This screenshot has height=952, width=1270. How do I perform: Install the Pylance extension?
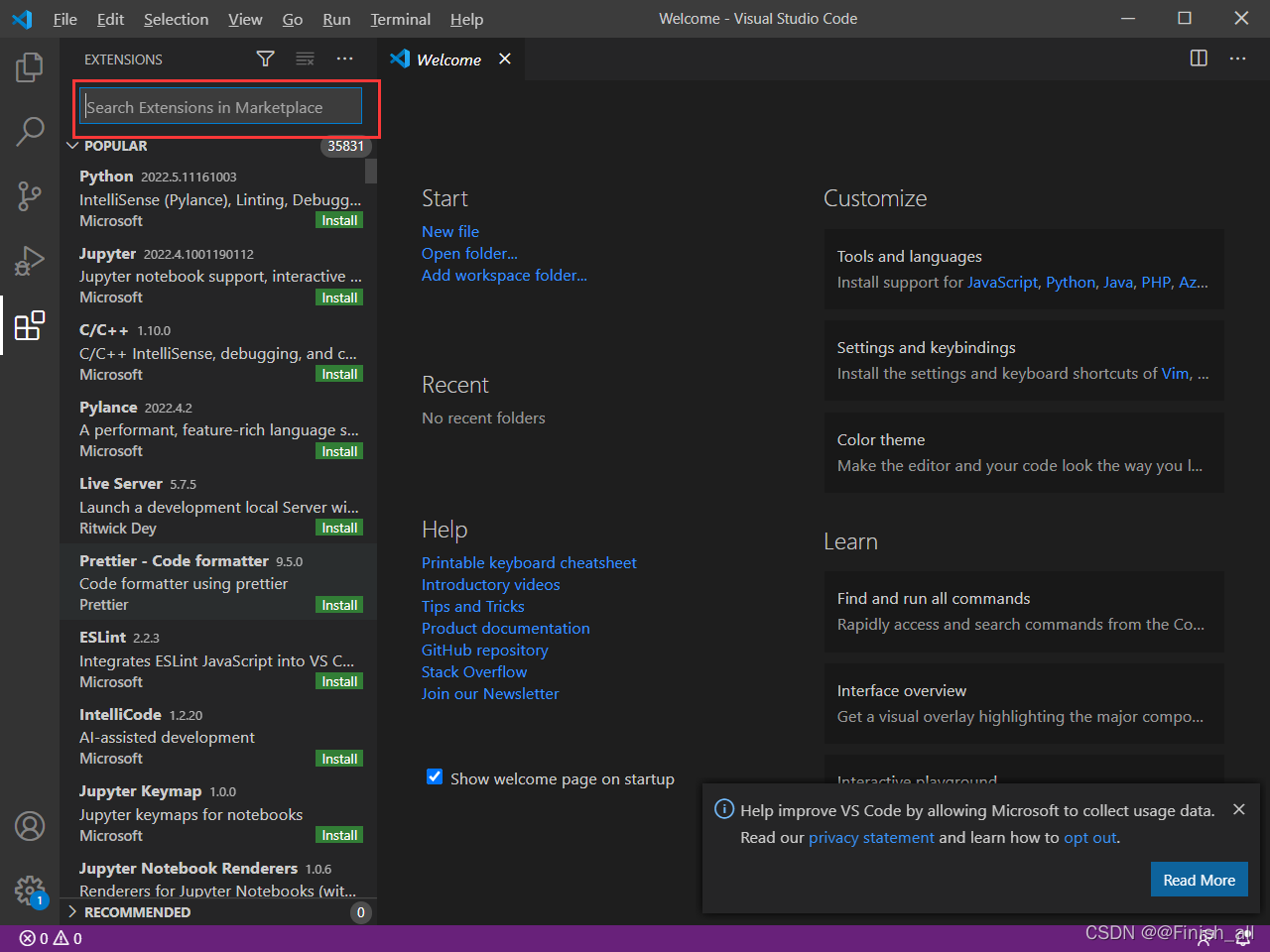point(339,451)
